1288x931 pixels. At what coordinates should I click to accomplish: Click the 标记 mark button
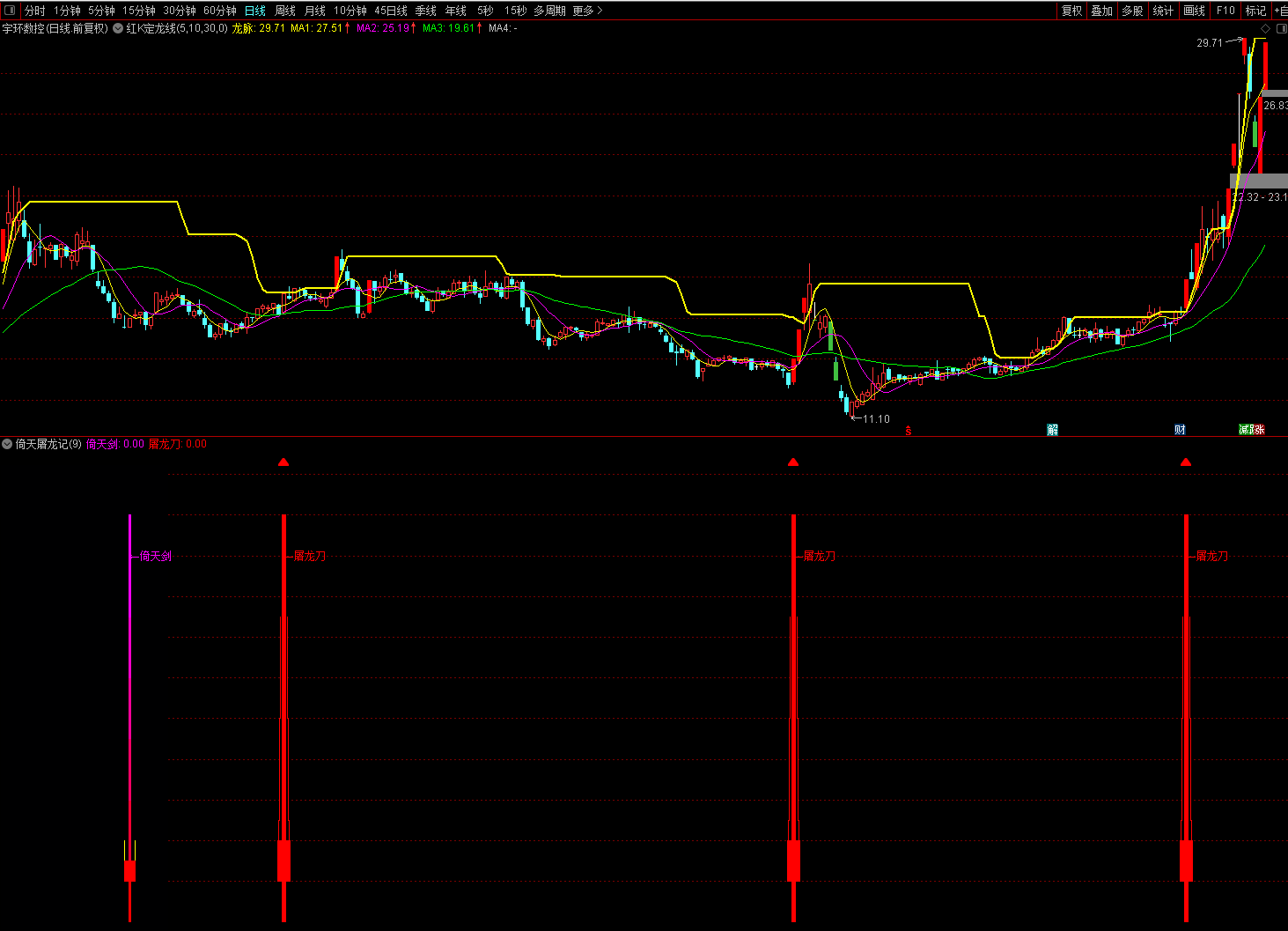[x=1255, y=11]
